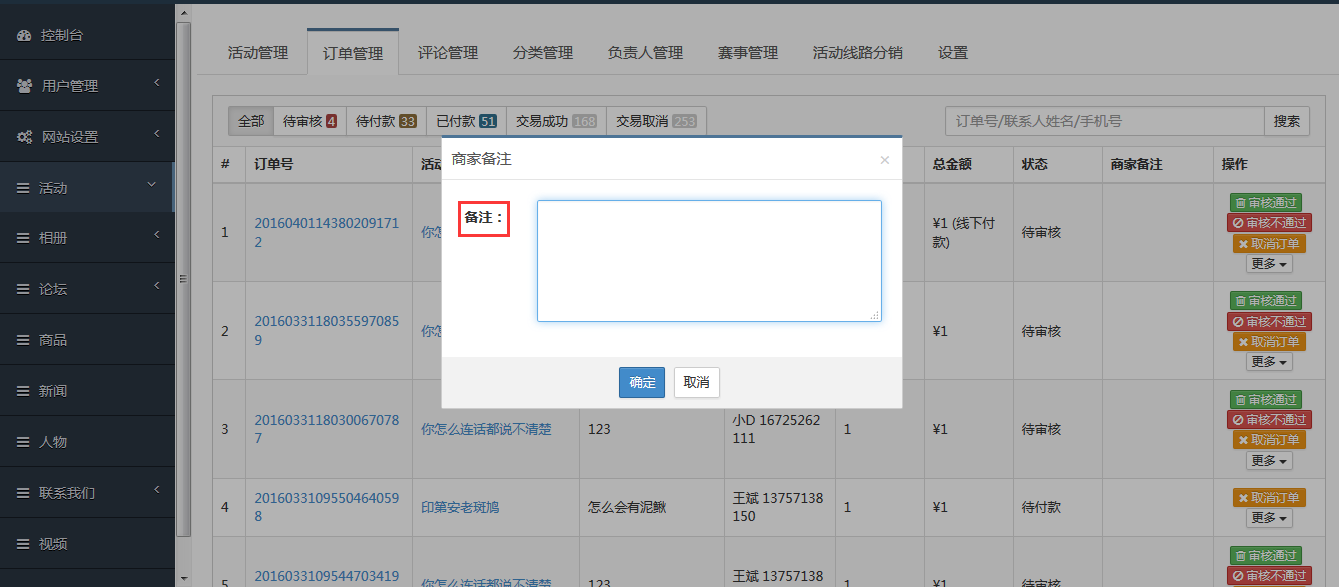Viewport: 1339px width, 587px height.
Task: Open 你怎么连话都说不清楚 link in order row 3
Action: [x=486, y=429]
